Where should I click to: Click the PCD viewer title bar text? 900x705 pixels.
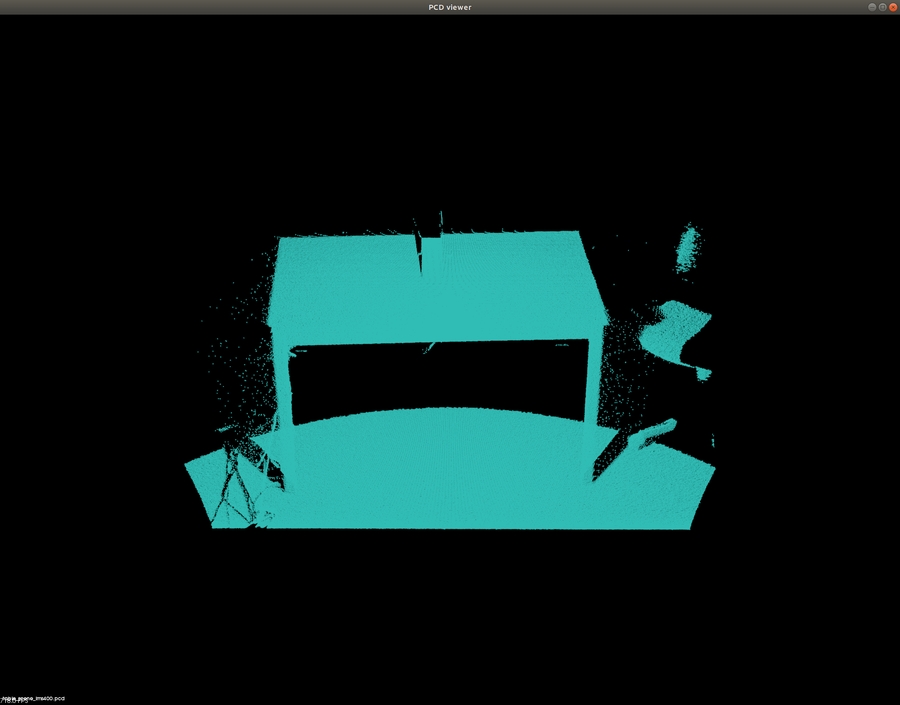[x=450, y=7]
